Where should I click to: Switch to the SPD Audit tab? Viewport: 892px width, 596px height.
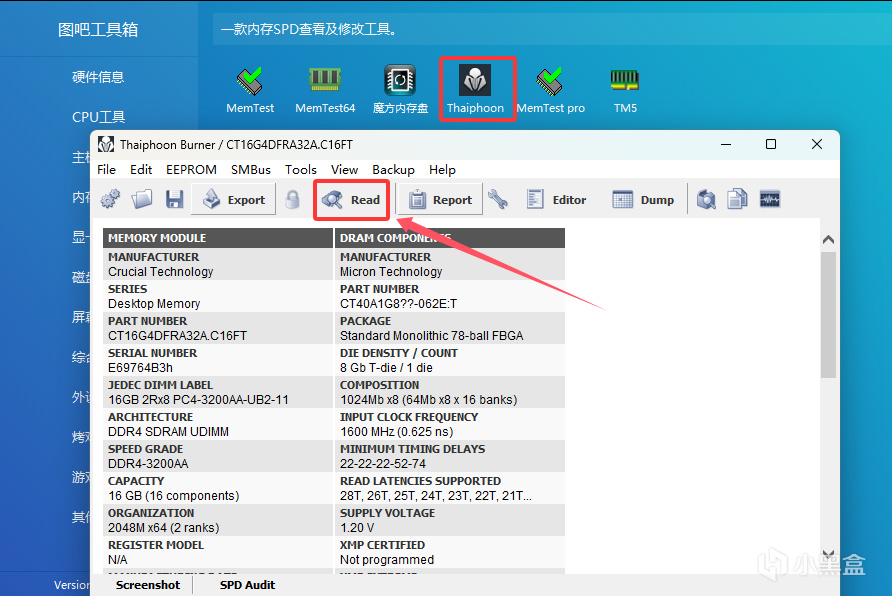point(247,585)
